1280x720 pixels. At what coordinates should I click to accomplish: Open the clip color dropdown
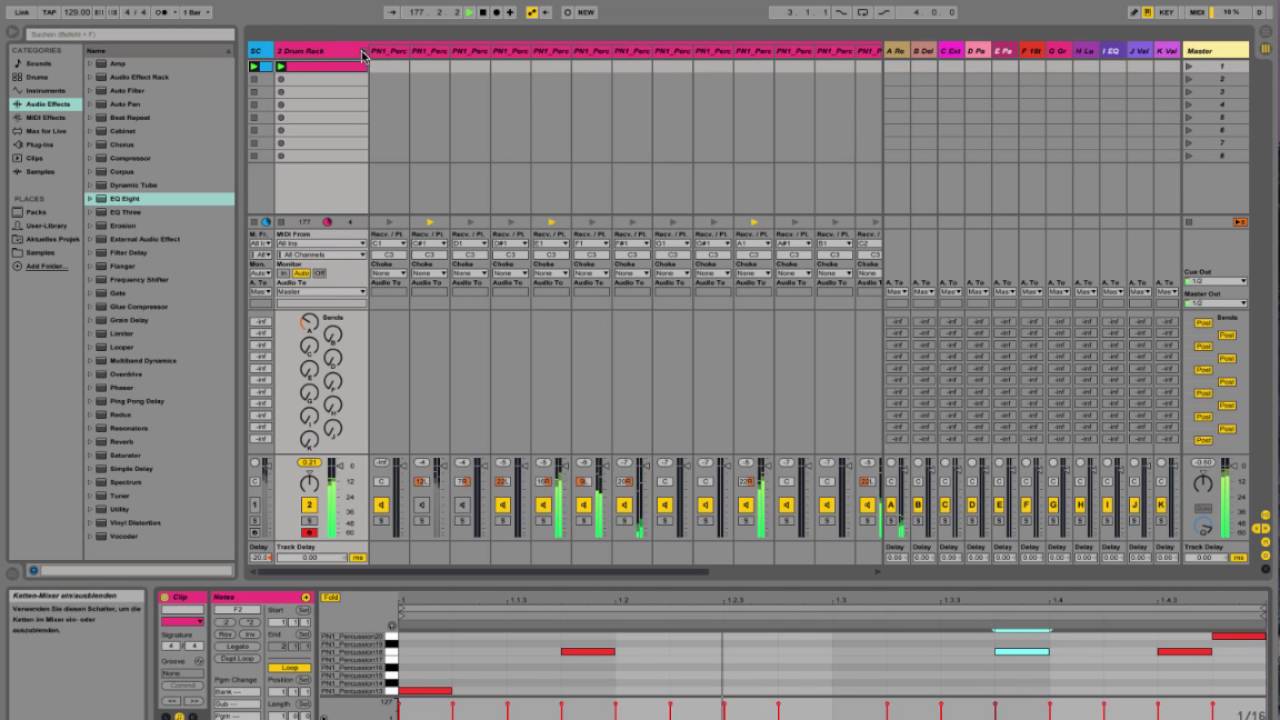[x=182, y=621]
